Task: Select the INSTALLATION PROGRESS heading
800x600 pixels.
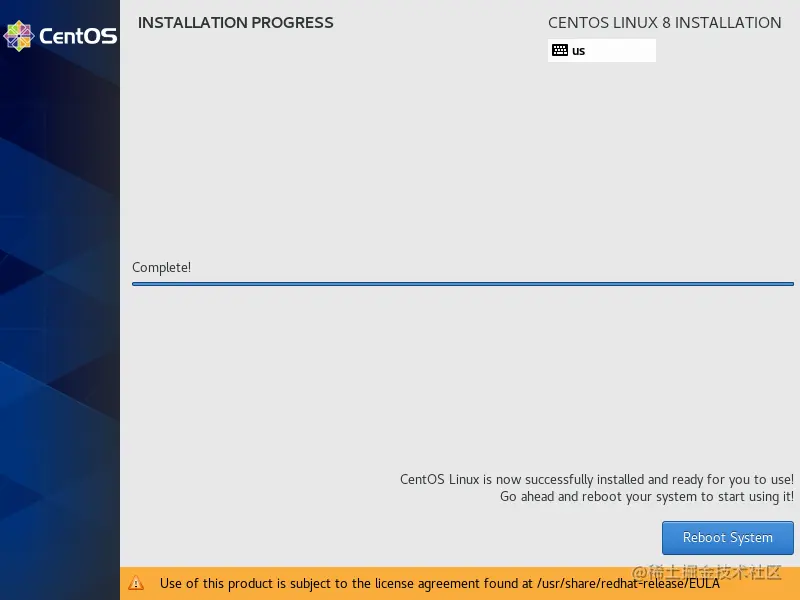Action: pyautogui.click(x=235, y=22)
